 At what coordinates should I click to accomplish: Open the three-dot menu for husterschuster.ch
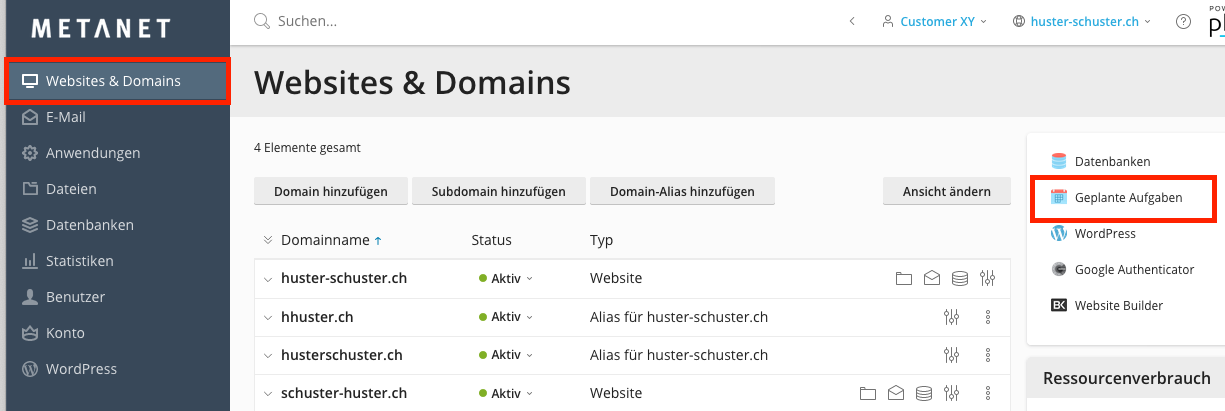click(x=988, y=355)
